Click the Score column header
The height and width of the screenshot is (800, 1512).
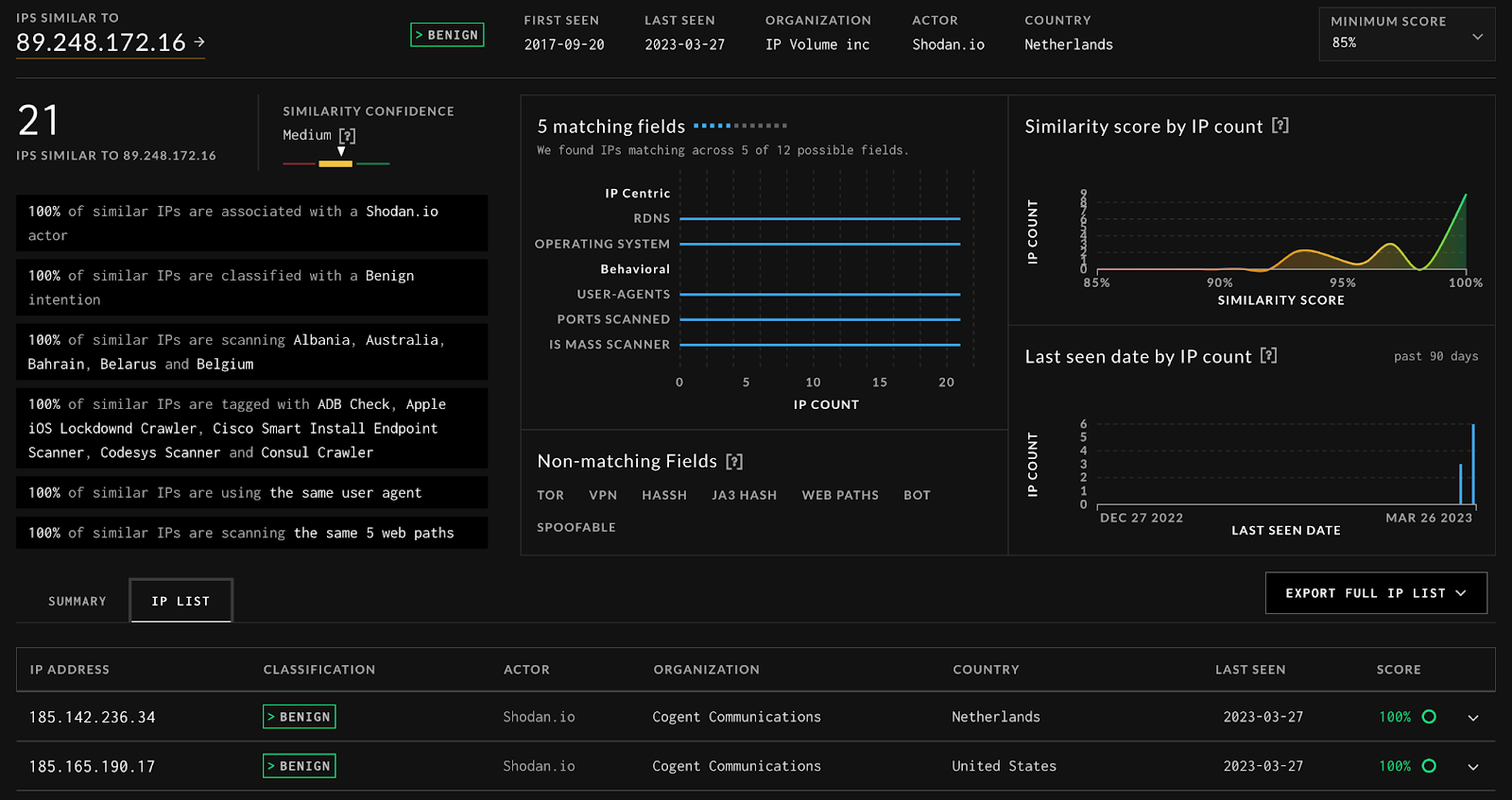click(x=1398, y=670)
